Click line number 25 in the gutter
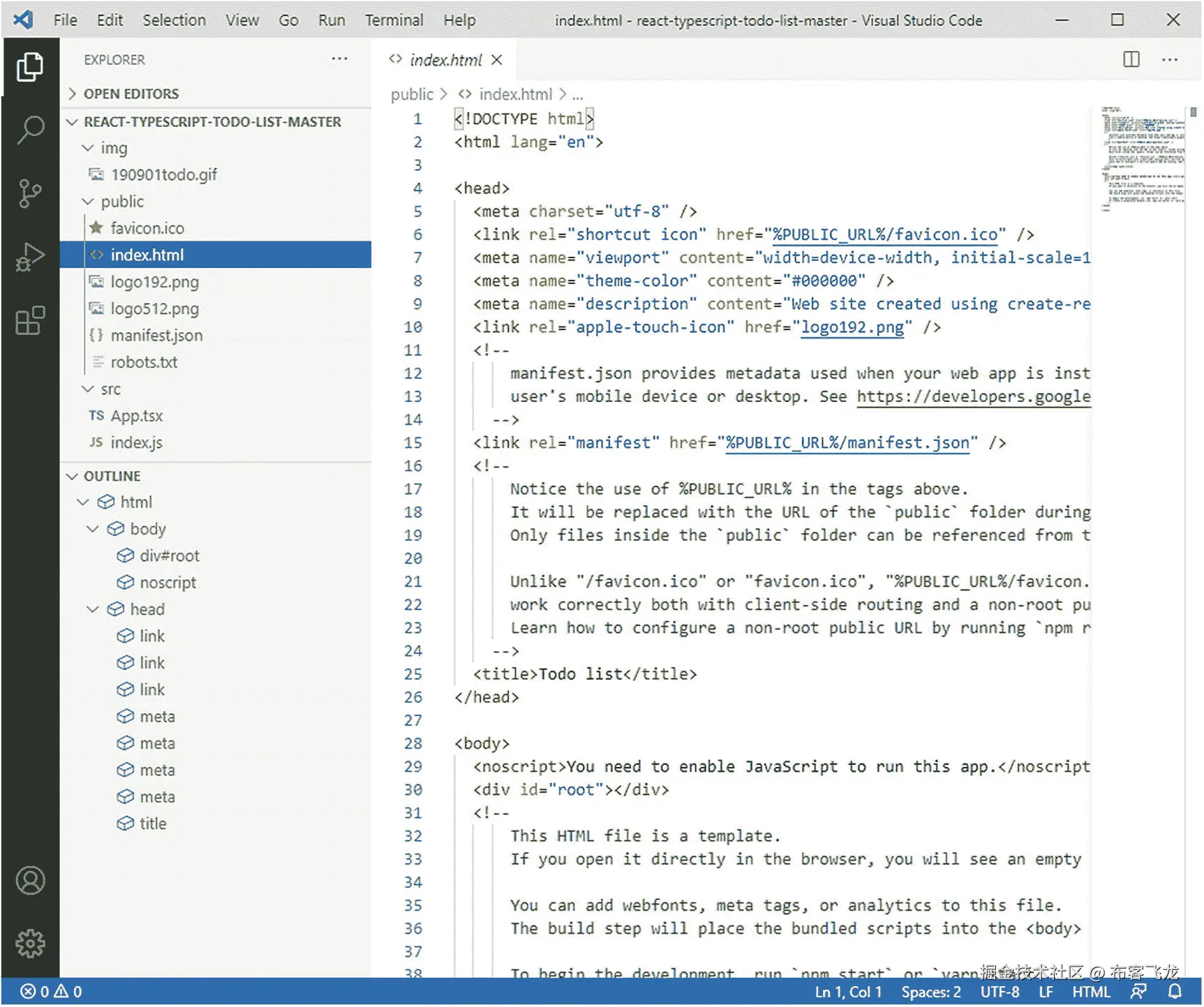 click(x=413, y=674)
